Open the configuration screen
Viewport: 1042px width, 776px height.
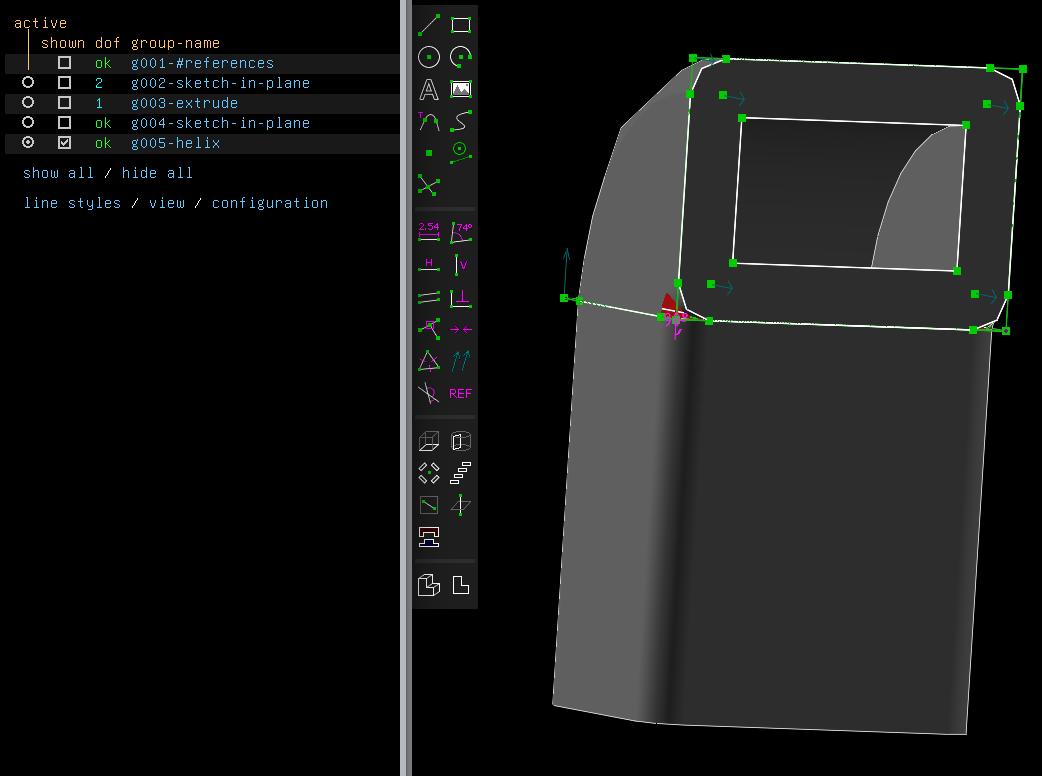[270, 202]
